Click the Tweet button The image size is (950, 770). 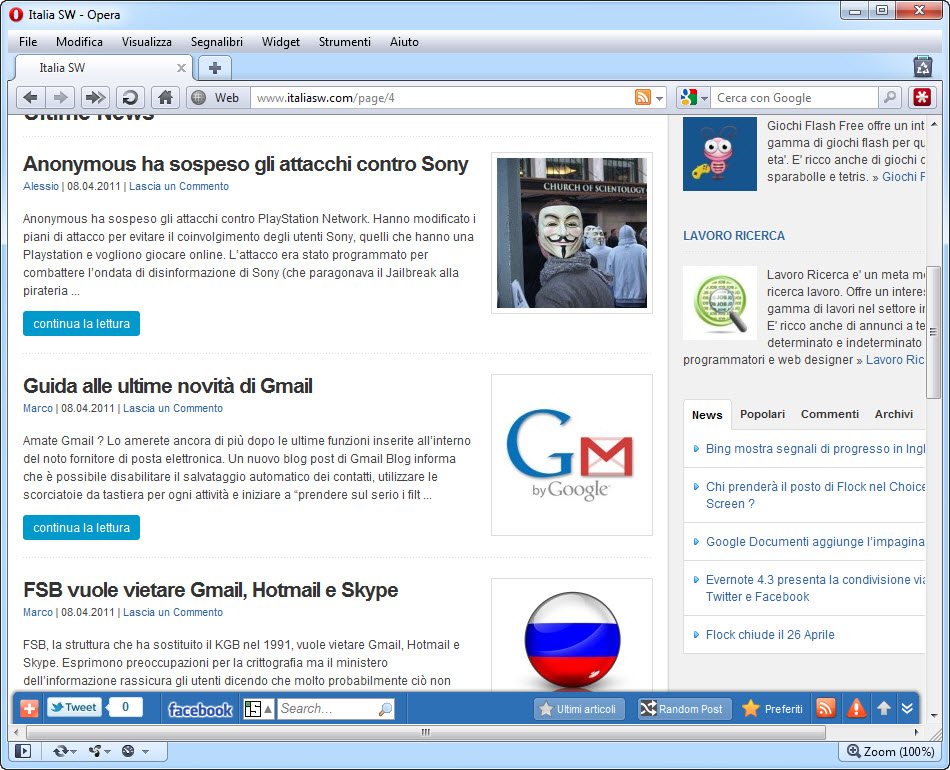pyautogui.click(x=74, y=707)
